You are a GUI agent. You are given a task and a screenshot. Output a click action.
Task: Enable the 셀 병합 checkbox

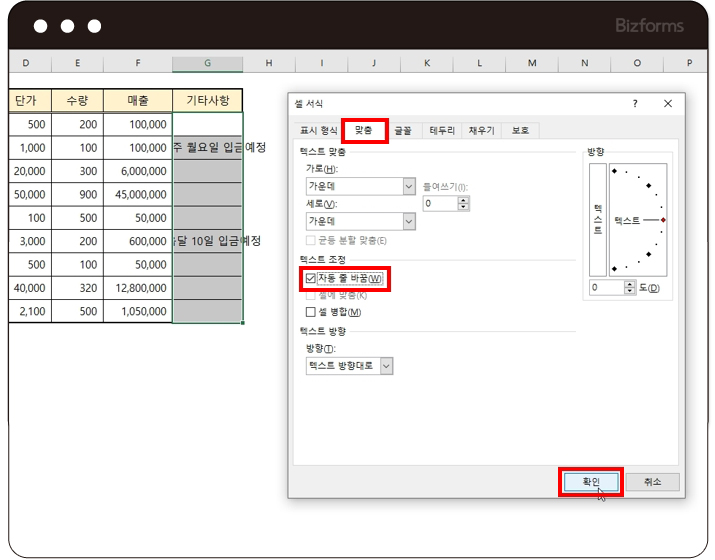click(311, 312)
